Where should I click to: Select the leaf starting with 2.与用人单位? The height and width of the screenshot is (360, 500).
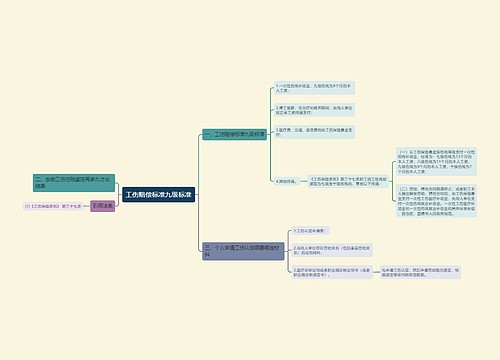coord(332,250)
